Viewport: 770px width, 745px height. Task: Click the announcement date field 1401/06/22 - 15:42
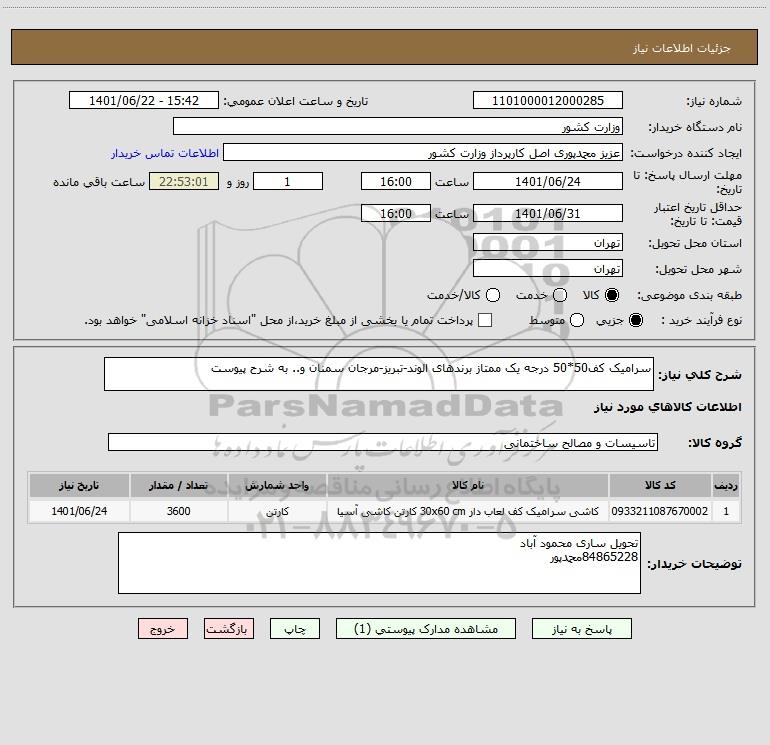pyautogui.click(x=144, y=100)
